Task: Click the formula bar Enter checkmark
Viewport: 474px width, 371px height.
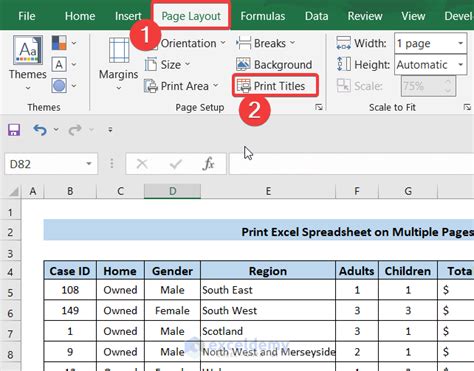Action: click(x=175, y=164)
